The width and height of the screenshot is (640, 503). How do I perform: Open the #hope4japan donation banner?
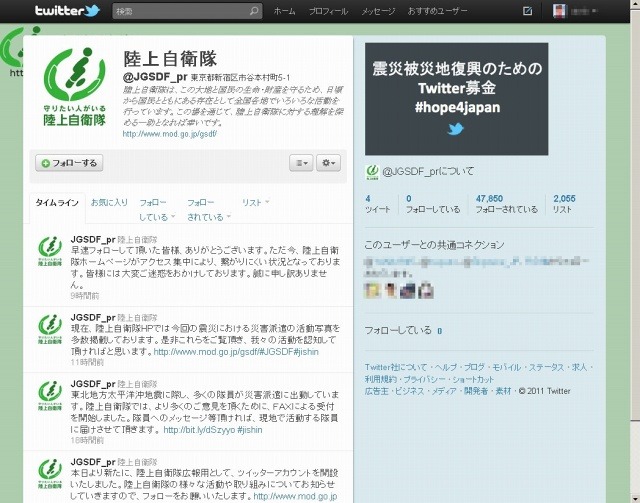[x=456, y=99]
